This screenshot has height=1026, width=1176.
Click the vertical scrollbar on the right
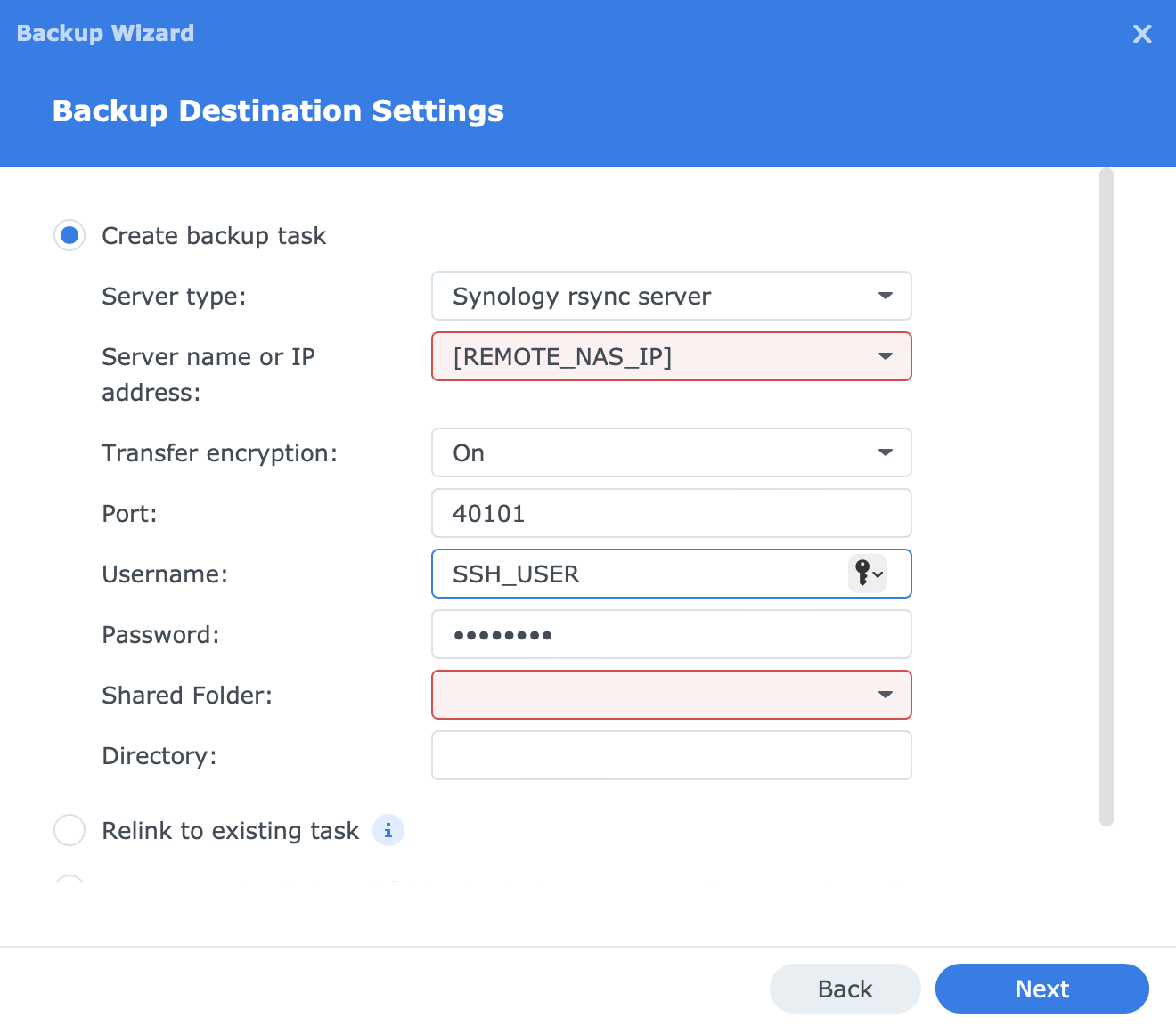1107,497
